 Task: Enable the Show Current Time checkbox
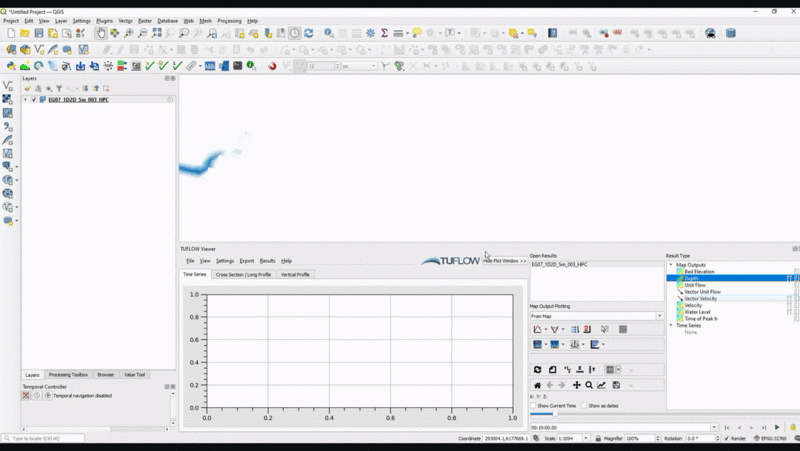click(x=533, y=406)
